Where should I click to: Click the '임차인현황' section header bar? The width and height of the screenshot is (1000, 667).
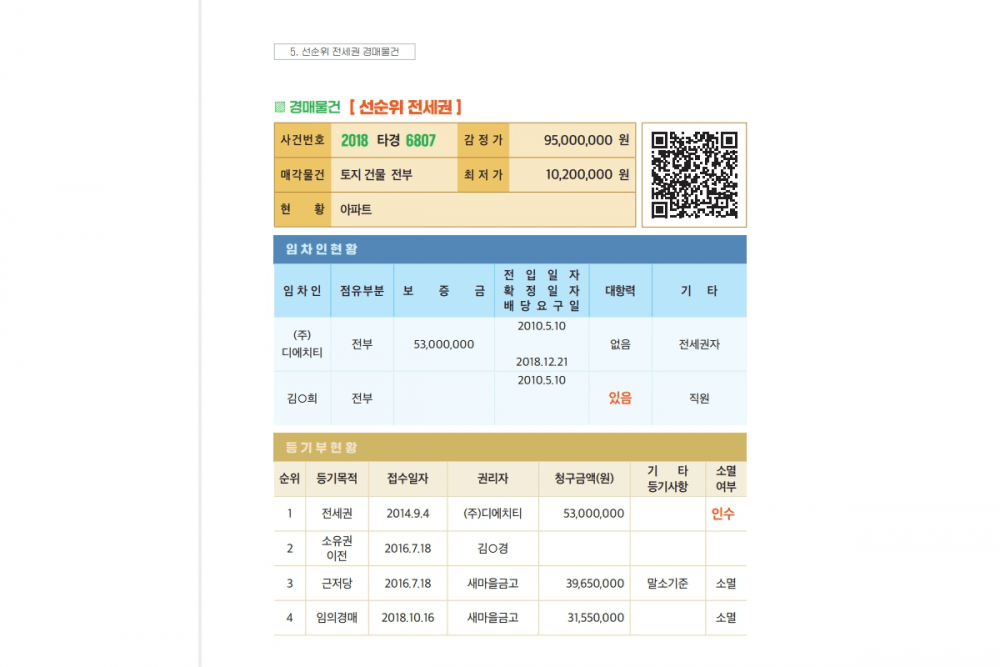(509, 249)
